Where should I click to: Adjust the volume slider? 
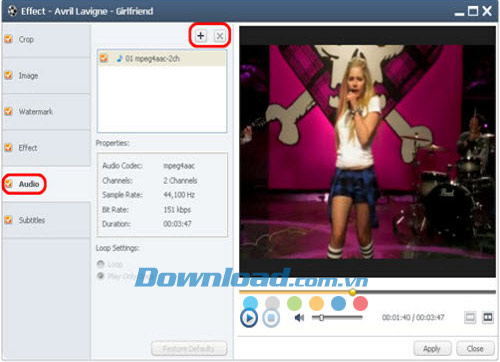[x=337, y=317]
